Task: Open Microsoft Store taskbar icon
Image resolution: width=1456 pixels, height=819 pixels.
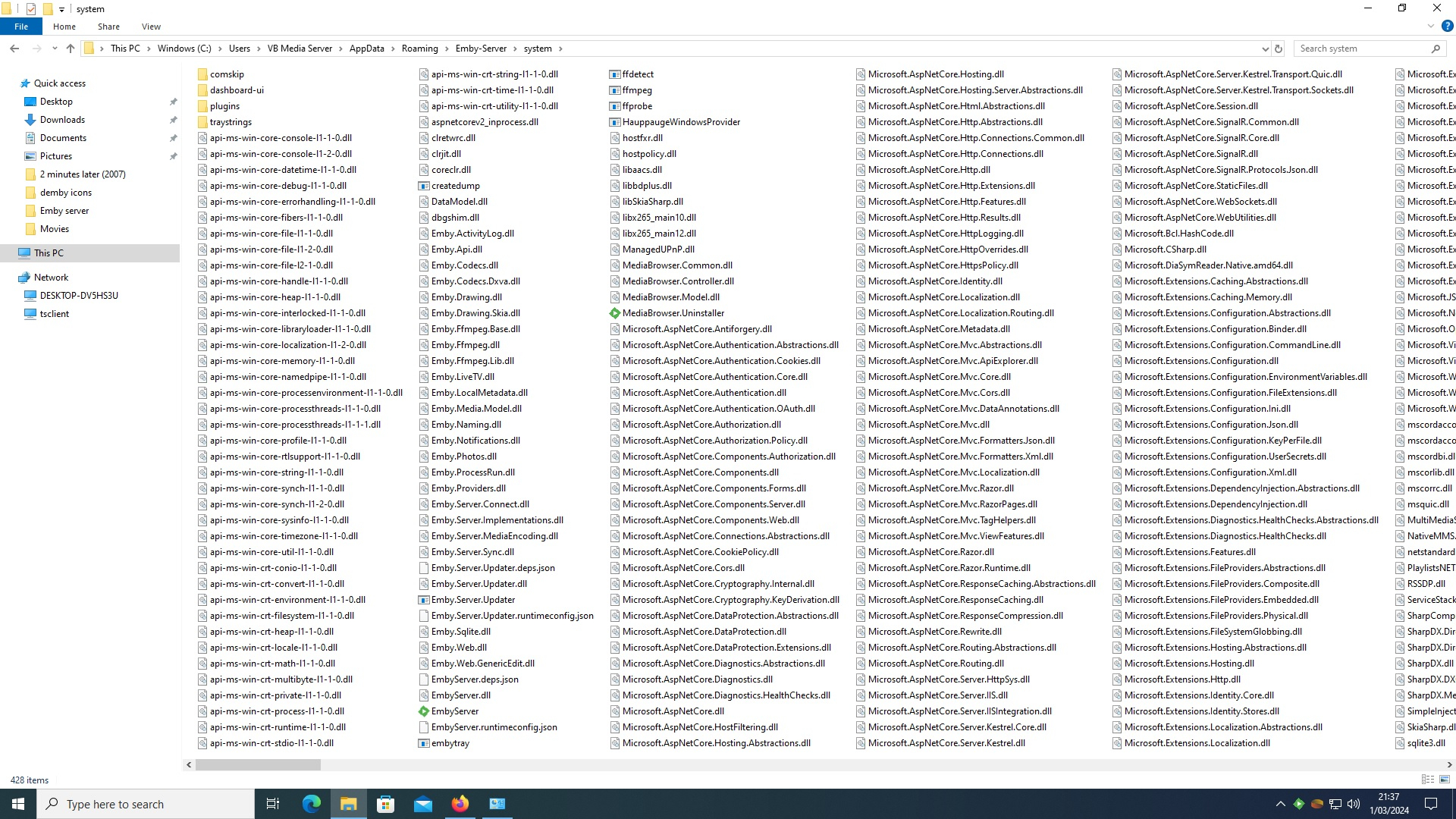Action: coord(386,804)
